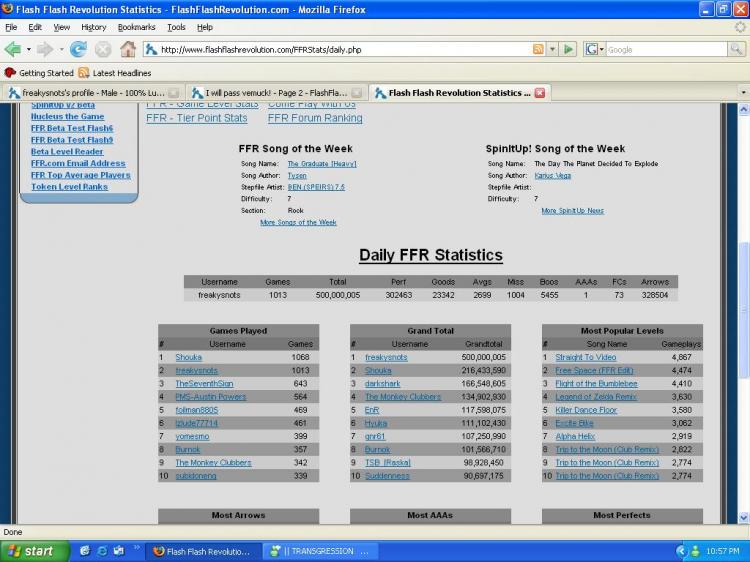Open the Edit menu
Image resolution: width=750 pixels, height=562 pixels.
(x=35, y=27)
